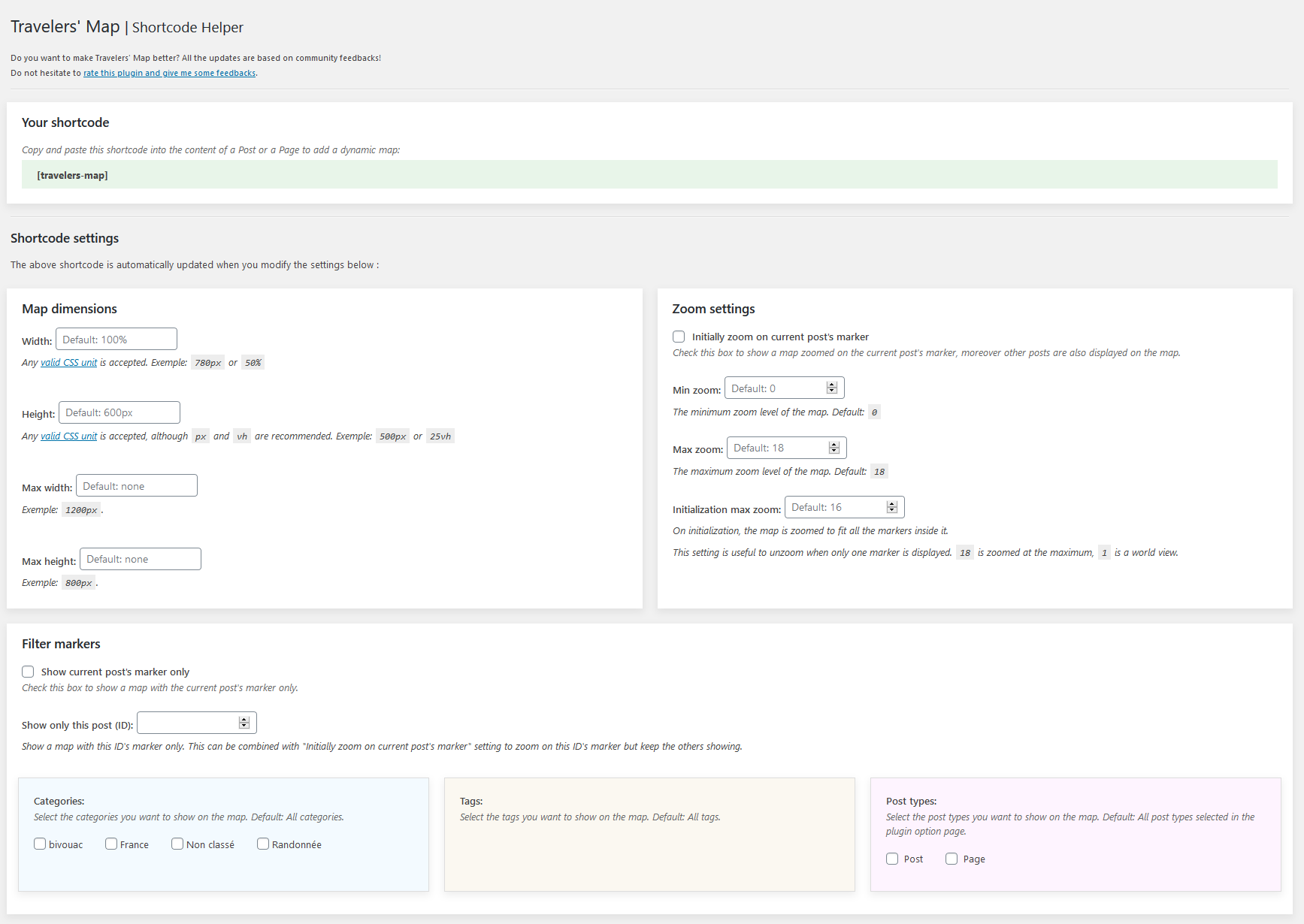
Task: Click the Post types: label
Action: (912, 801)
